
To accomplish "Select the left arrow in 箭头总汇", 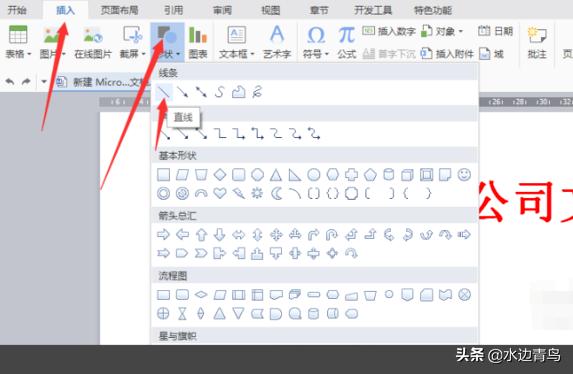I will coord(182,234).
